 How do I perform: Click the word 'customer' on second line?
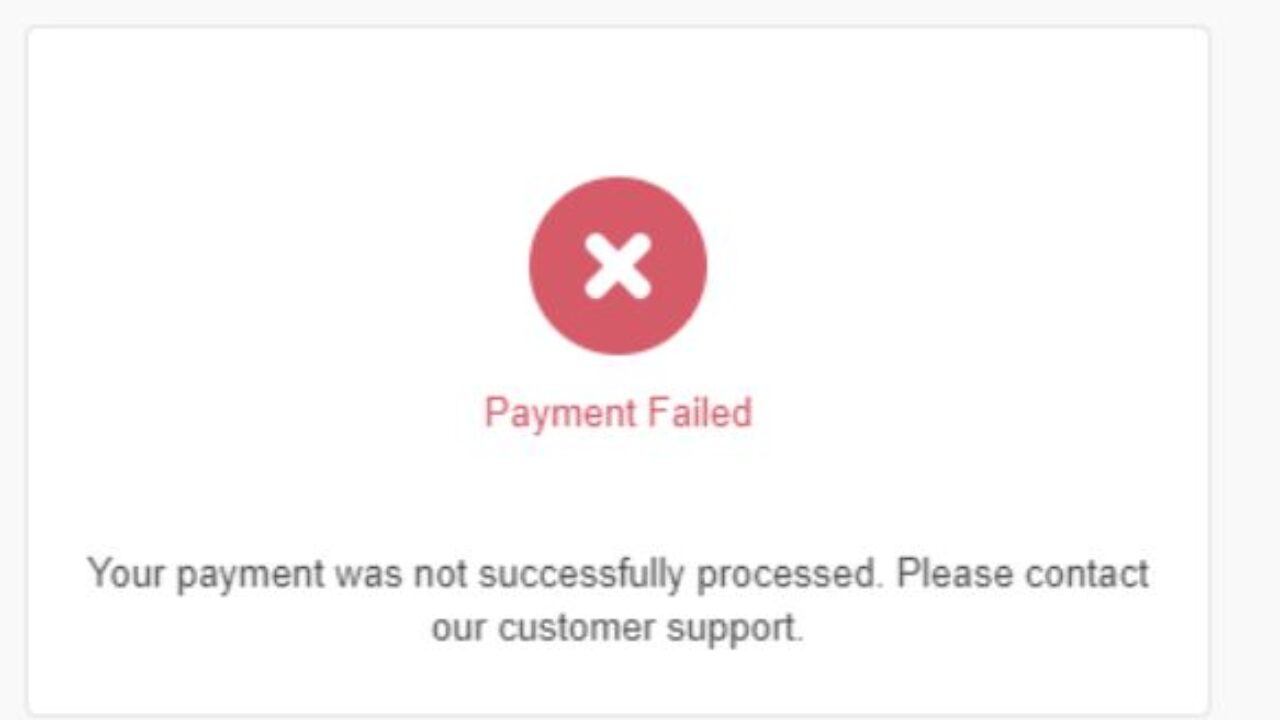578,628
